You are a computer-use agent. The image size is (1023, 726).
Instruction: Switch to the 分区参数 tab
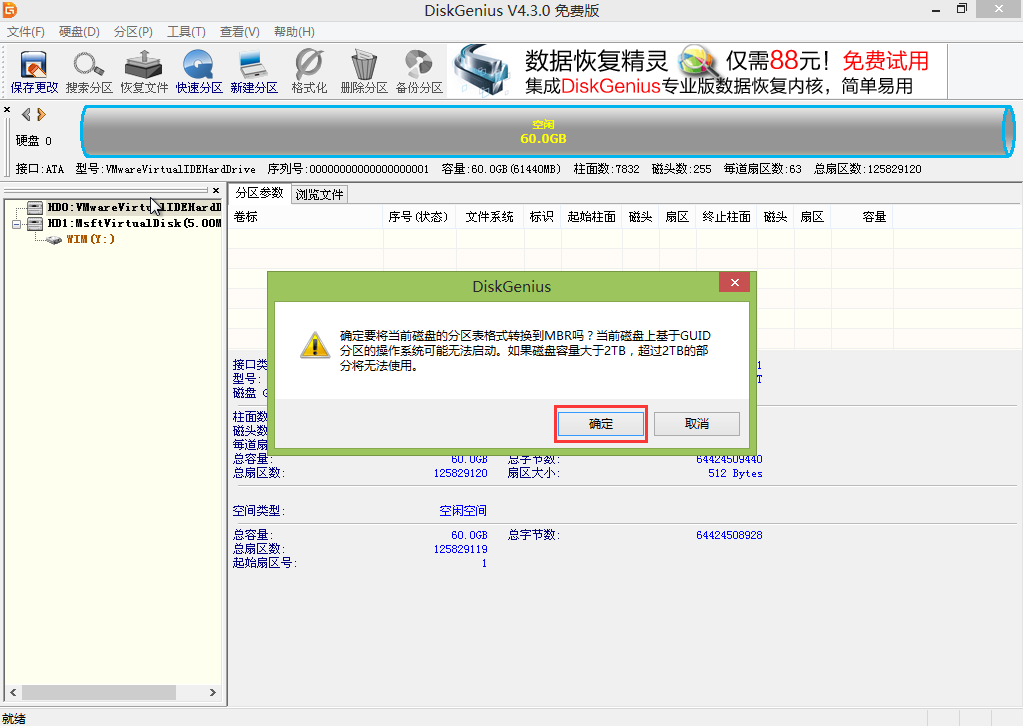tap(259, 193)
